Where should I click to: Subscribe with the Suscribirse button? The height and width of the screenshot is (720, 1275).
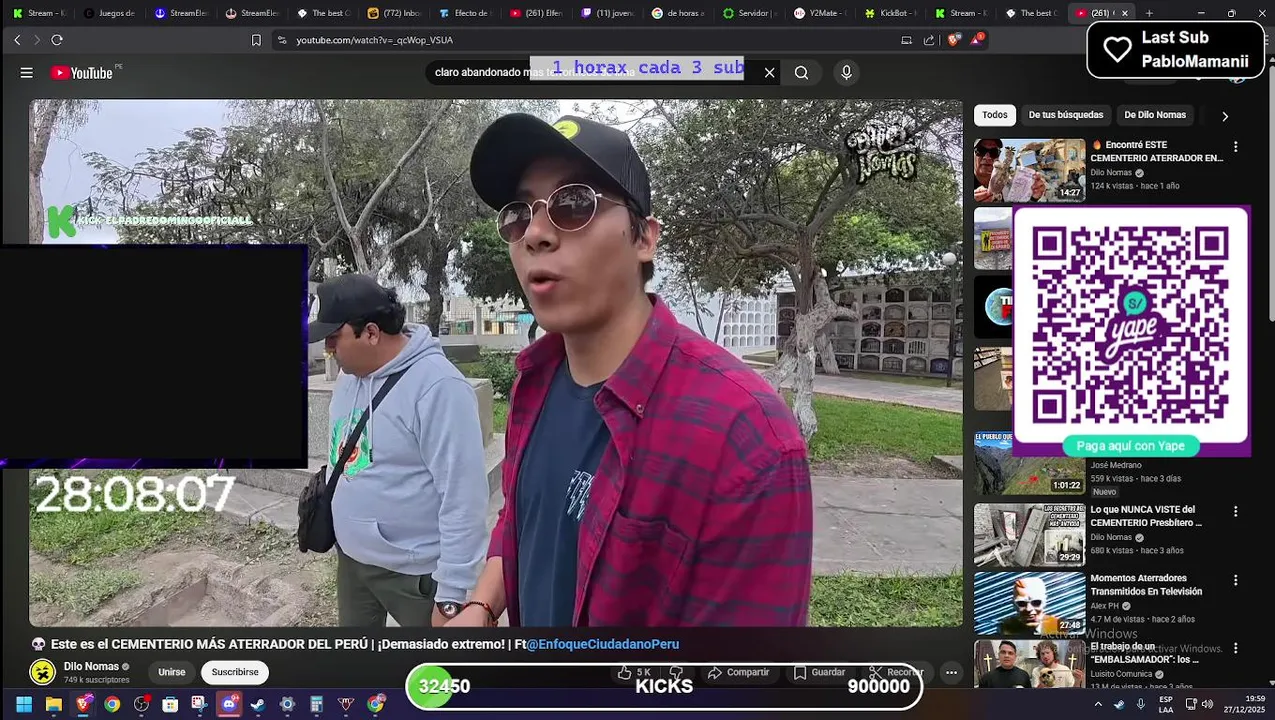(x=235, y=672)
